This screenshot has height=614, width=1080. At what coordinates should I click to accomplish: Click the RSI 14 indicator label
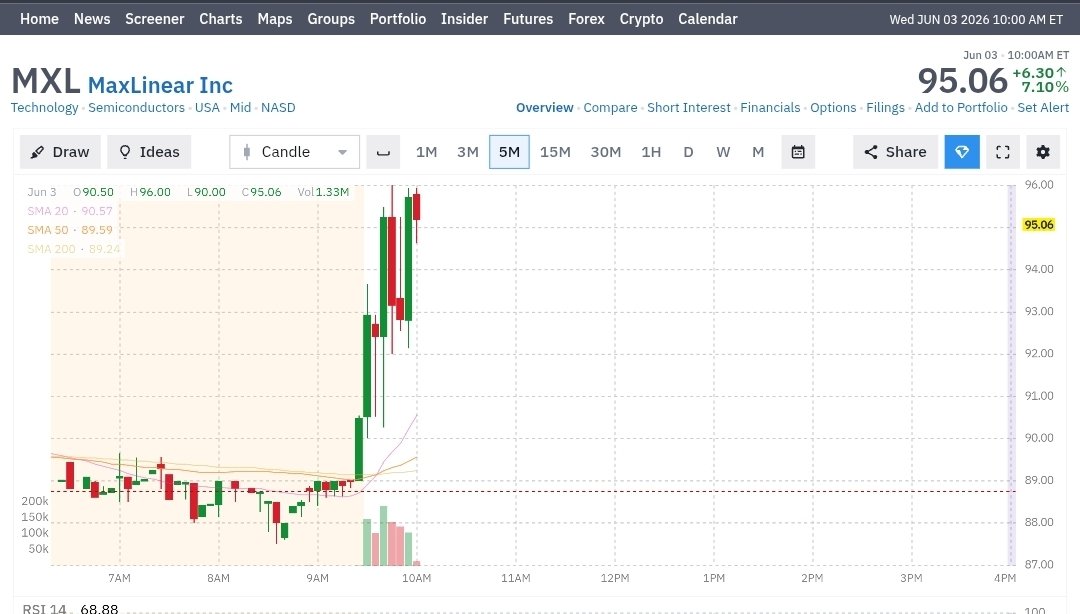click(x=45, y=608)
